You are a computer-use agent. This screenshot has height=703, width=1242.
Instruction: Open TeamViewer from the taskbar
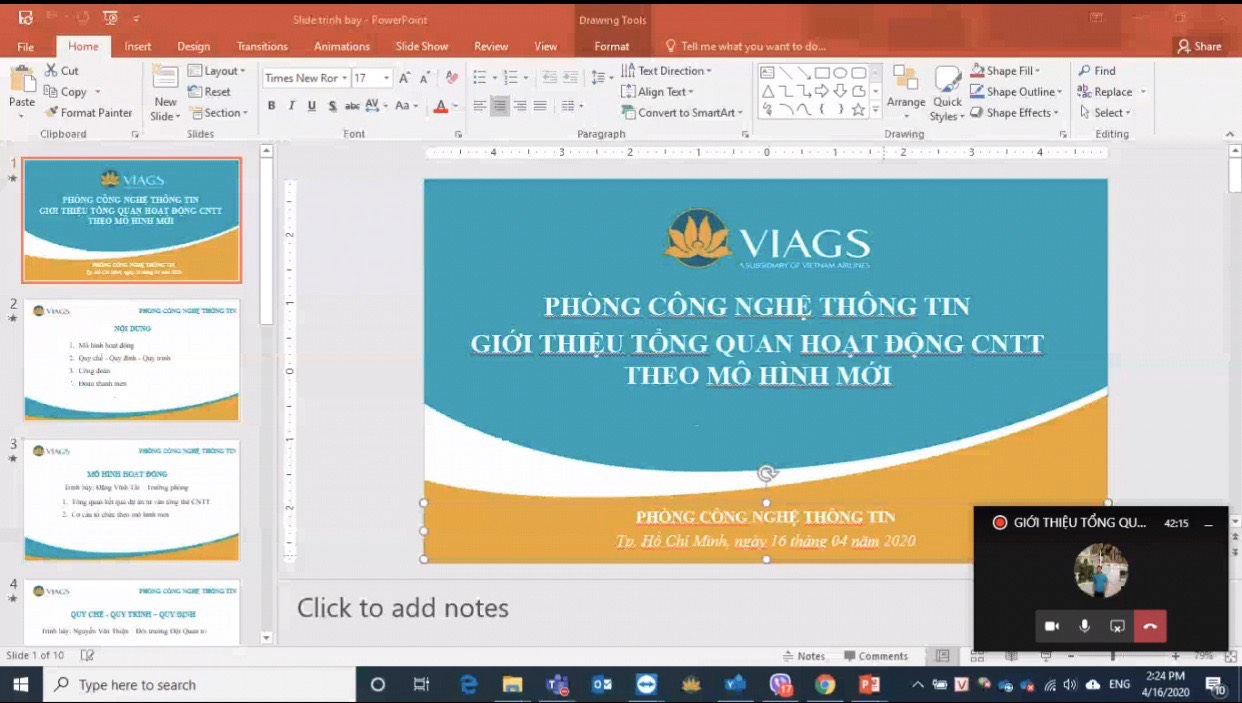click(647, 685)
